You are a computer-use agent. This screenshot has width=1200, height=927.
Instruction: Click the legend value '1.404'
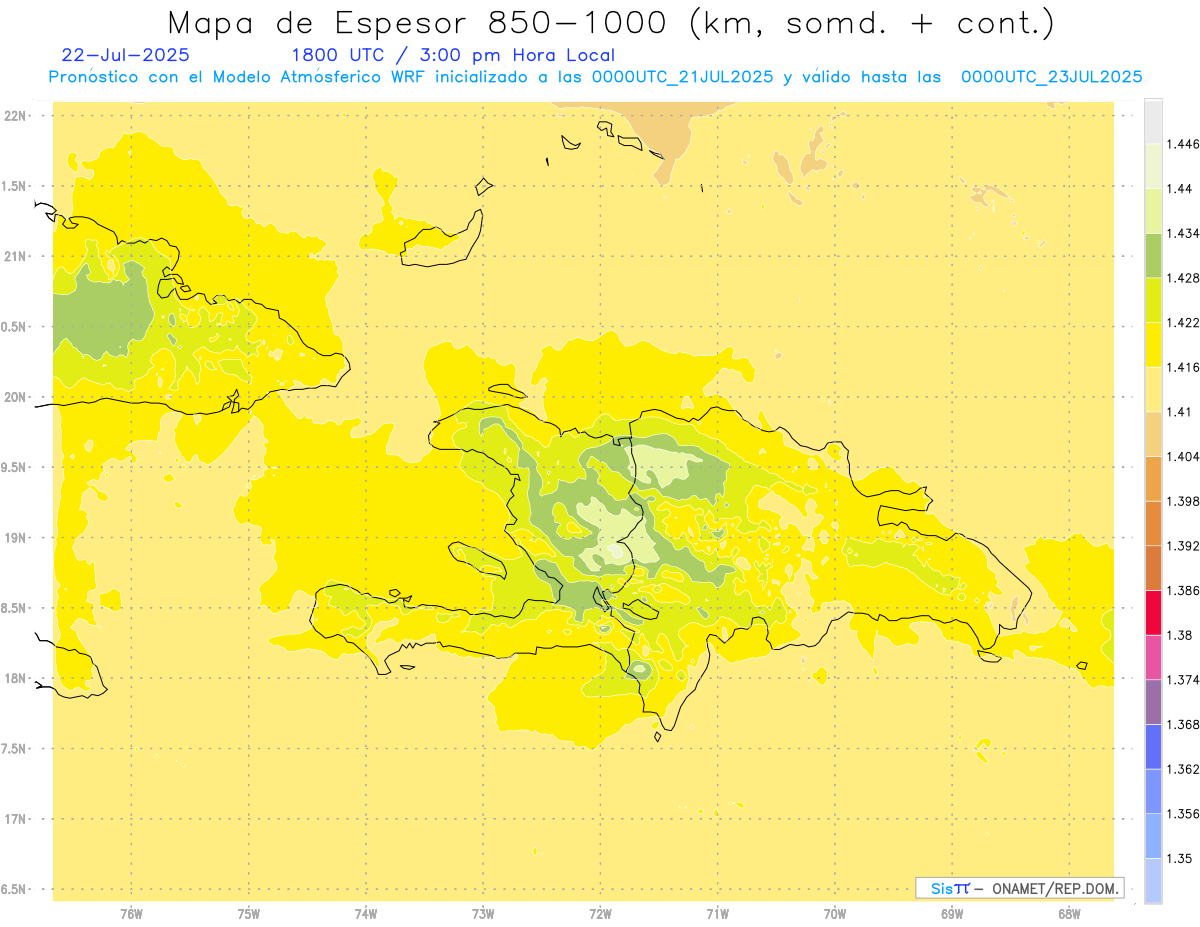[1182, 457]
